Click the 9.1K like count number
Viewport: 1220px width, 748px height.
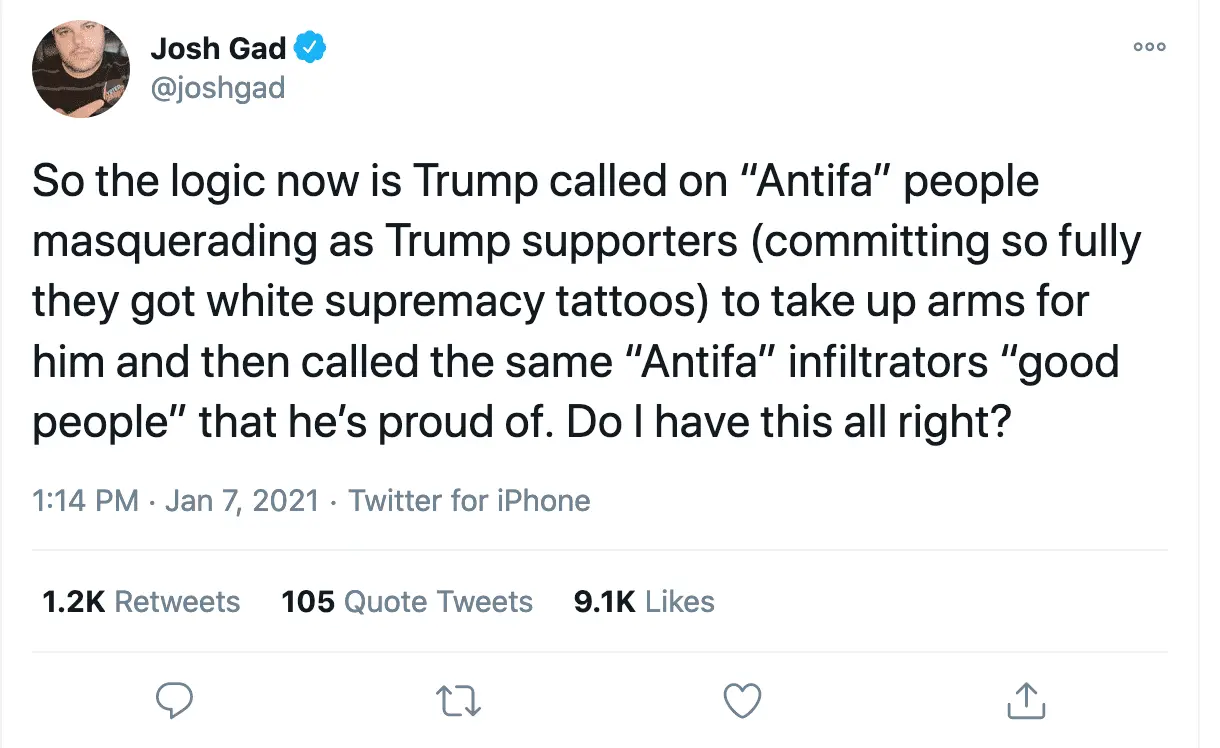(x=605, y=602)
